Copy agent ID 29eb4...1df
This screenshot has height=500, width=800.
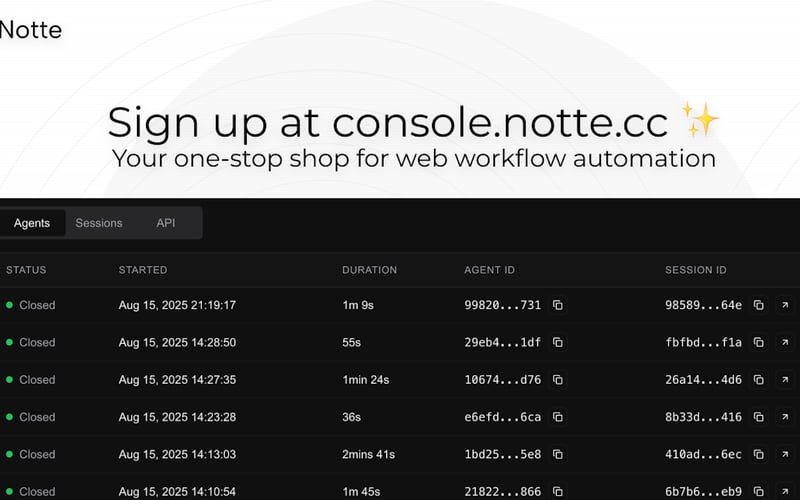[x=558, y=342]
